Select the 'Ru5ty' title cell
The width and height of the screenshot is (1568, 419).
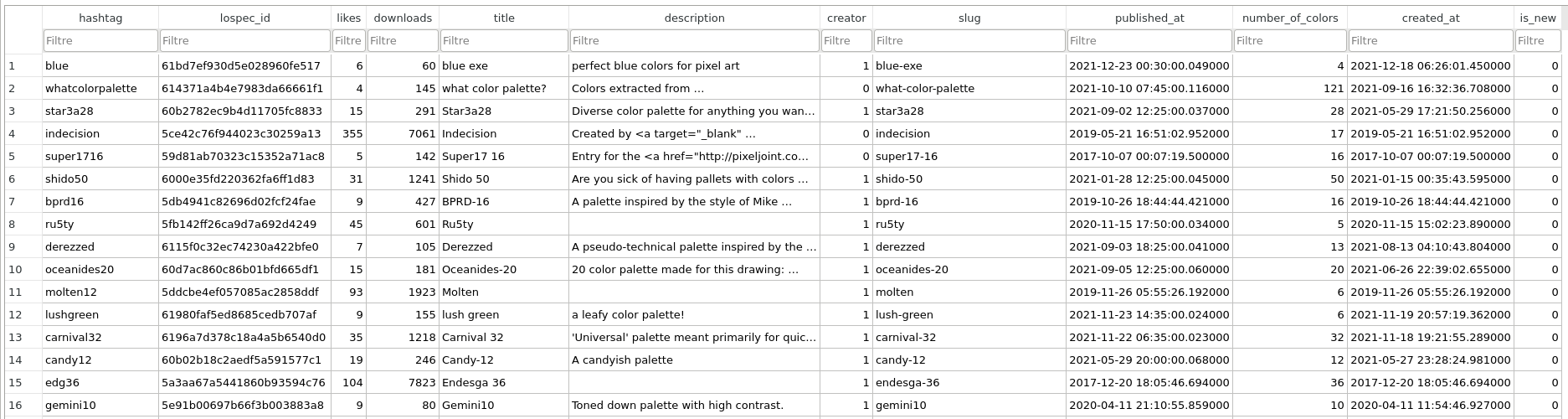504,224
